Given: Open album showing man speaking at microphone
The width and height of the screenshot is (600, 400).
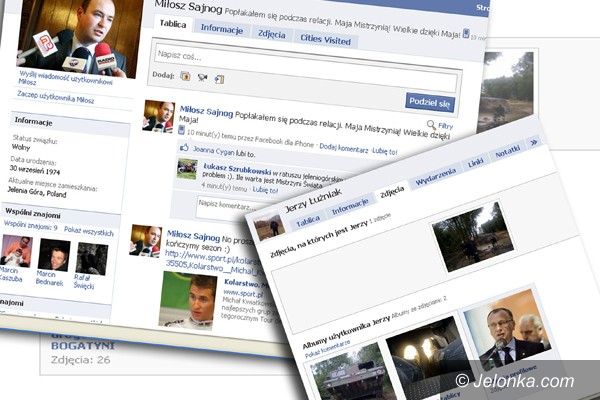Looking at the screenshot, I should (x=507, y=329).
